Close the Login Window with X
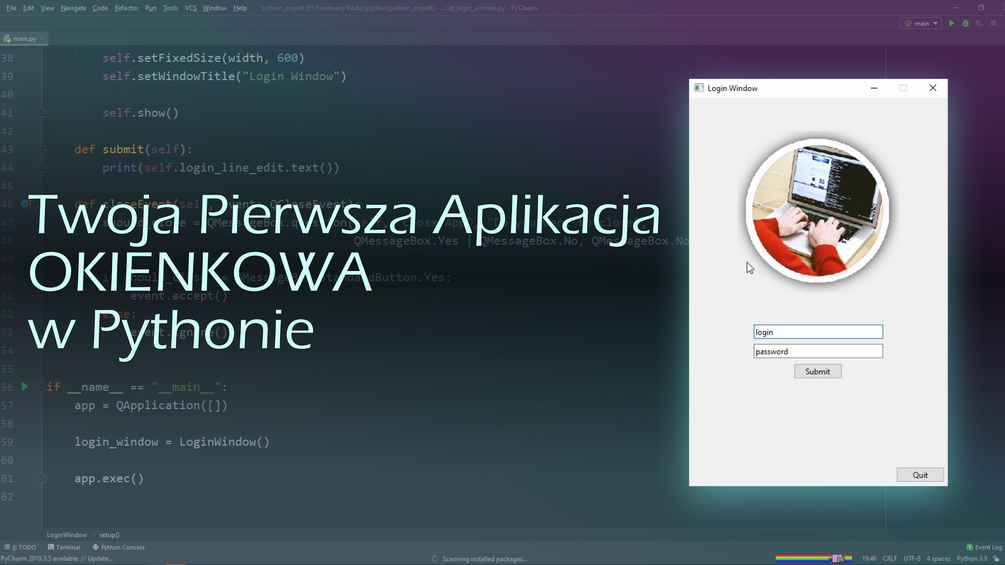The image size is (1005, 565). [933, 88]
